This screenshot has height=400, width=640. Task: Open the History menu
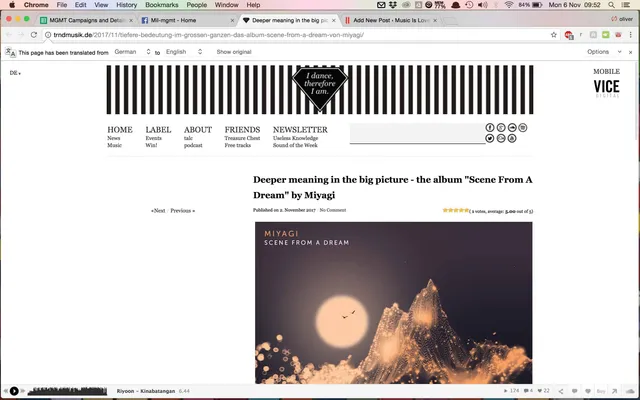tap(127, 5)
